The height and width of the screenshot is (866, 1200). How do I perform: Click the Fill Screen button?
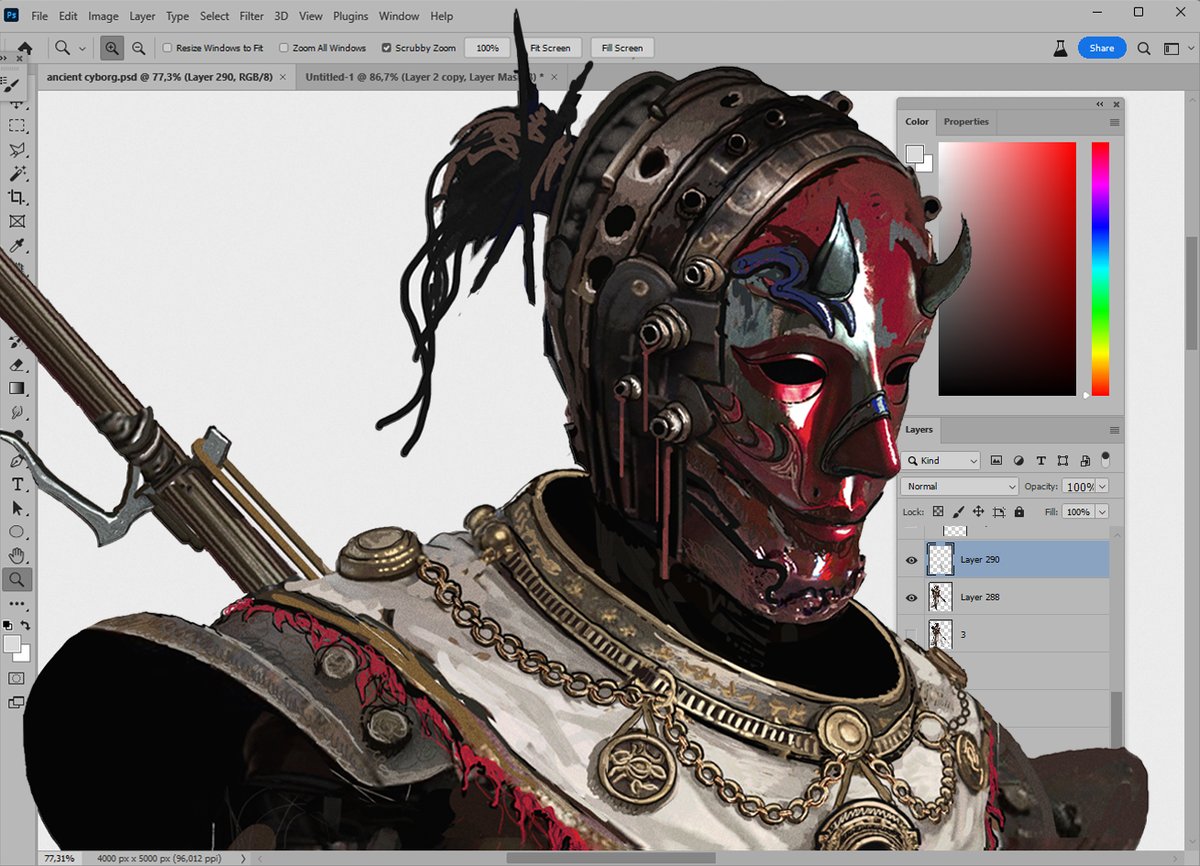point(622,48)
